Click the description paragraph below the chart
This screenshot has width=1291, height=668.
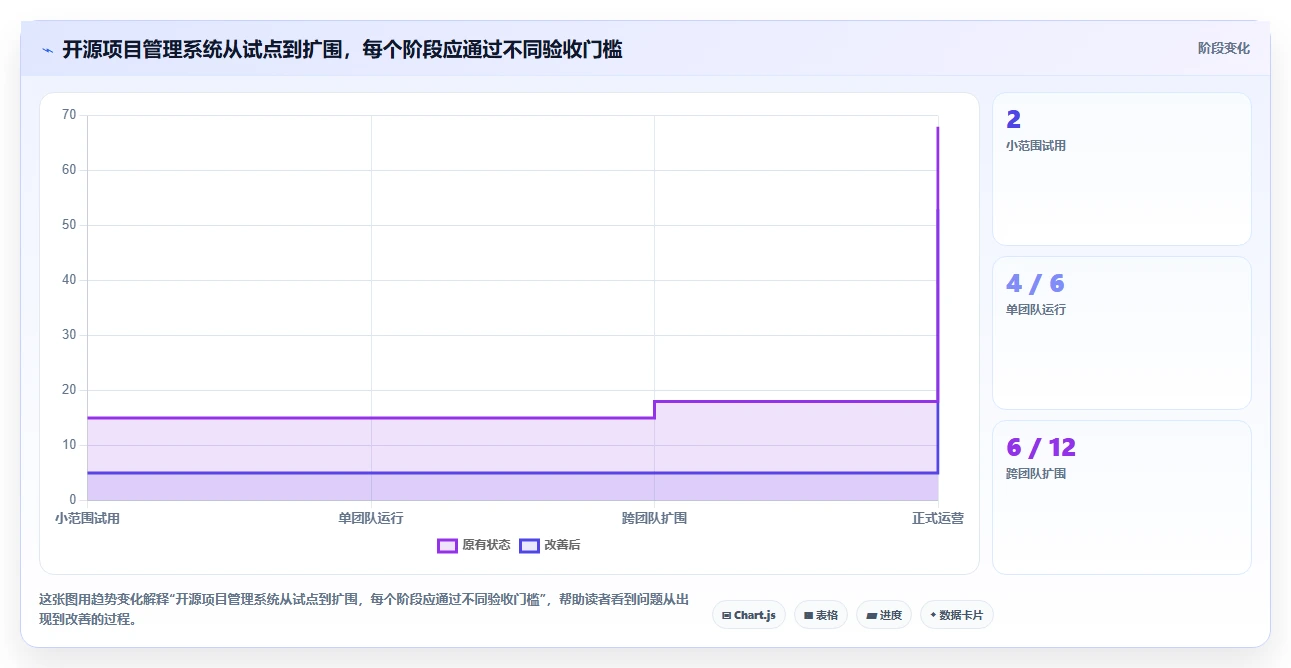364,609
